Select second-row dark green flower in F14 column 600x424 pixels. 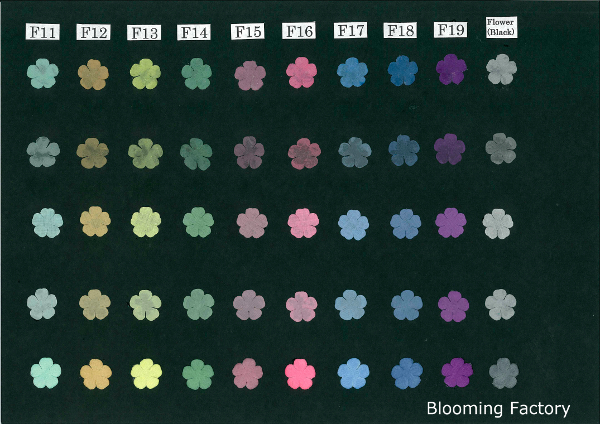pos(196,154)
